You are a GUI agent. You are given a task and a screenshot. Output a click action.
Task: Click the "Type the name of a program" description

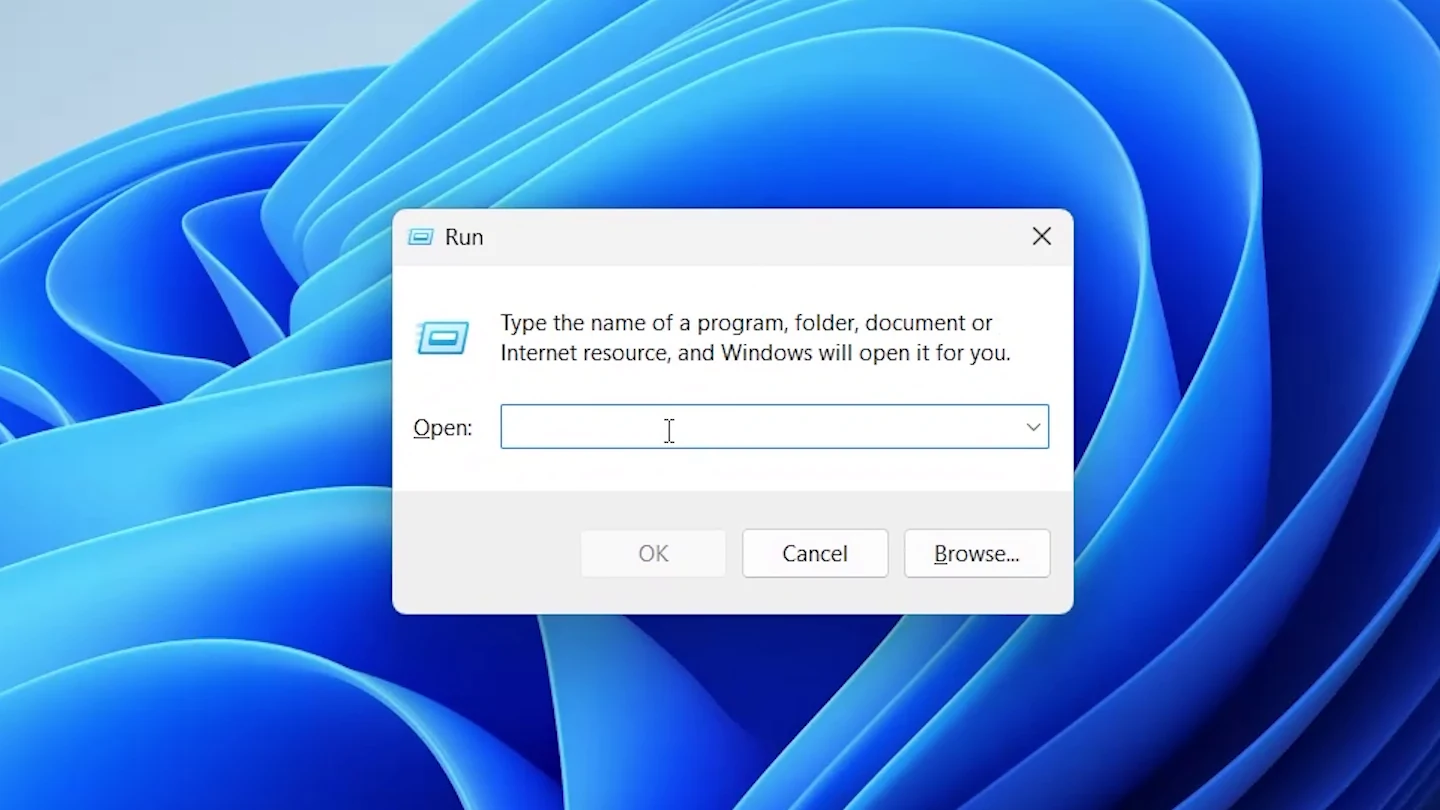[x=755, y=338]
